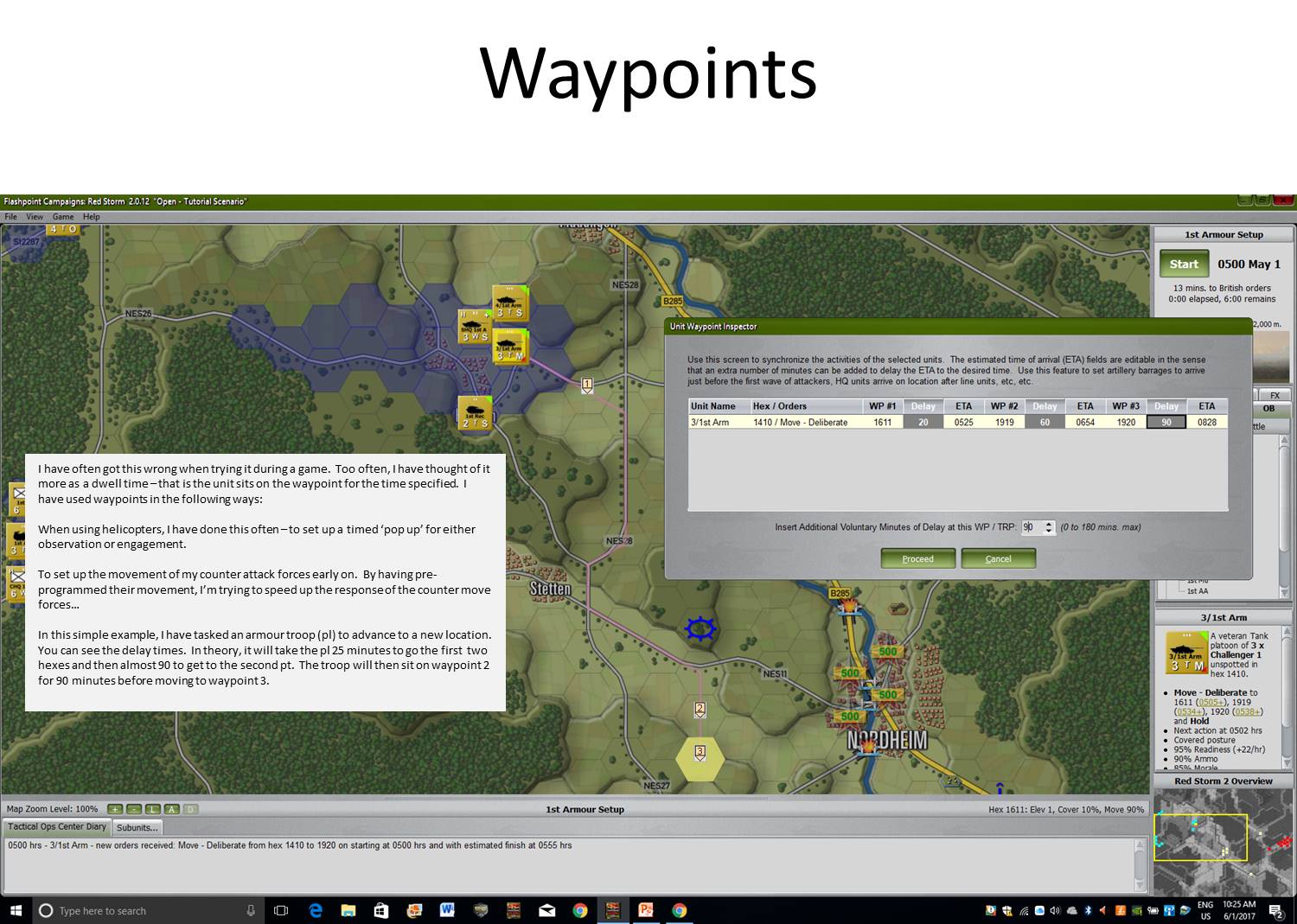Click Proceed in Unit Waypoint Inspector

point(918,558)
